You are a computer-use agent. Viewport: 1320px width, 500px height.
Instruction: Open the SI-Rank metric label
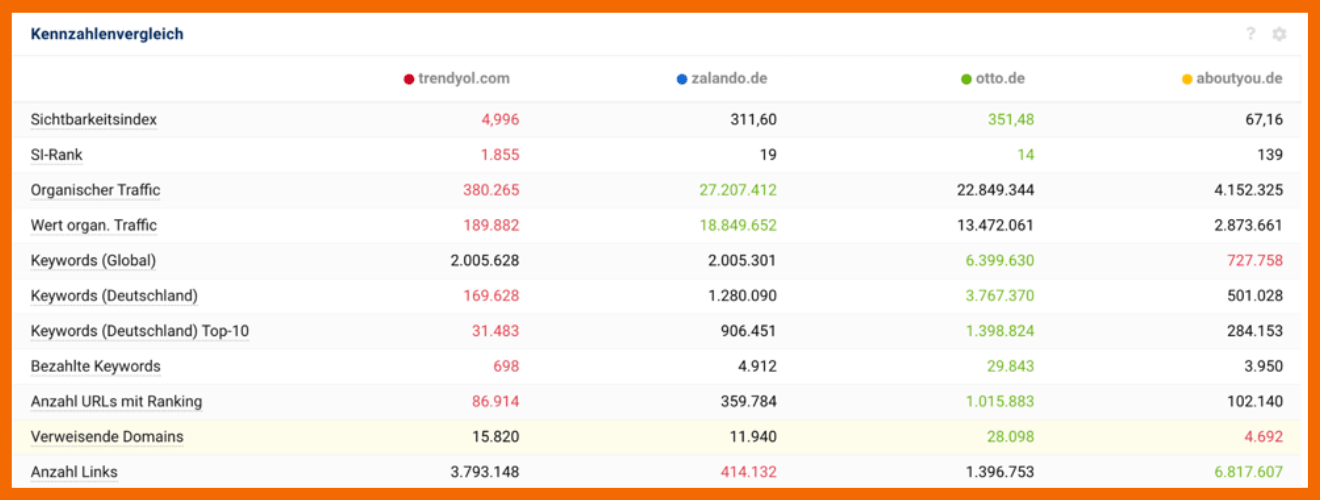pos(57,155)
